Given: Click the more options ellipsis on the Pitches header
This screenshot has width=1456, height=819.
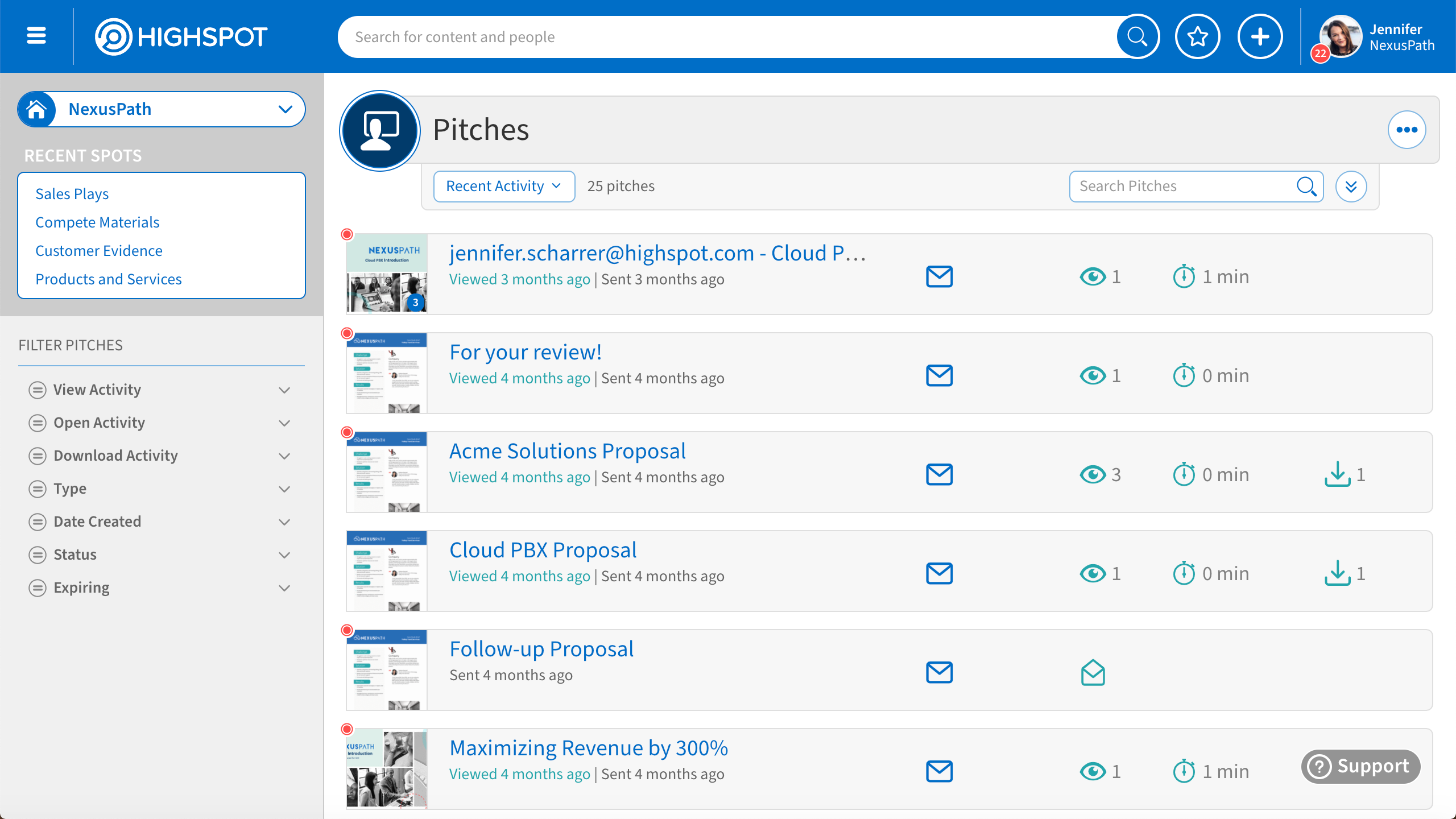Looking at the screenshot, I should click(x=1407, y=130).
